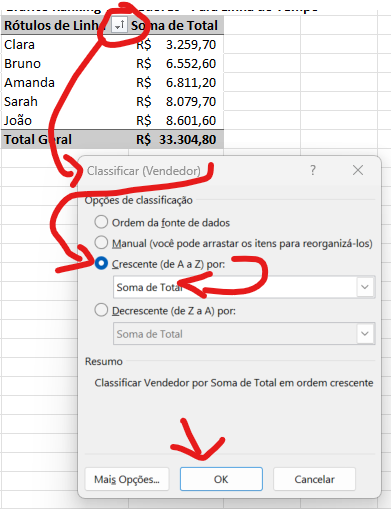Click the Cancelar button
Viewport: 391px width, 509px height.
click(314, 479)
